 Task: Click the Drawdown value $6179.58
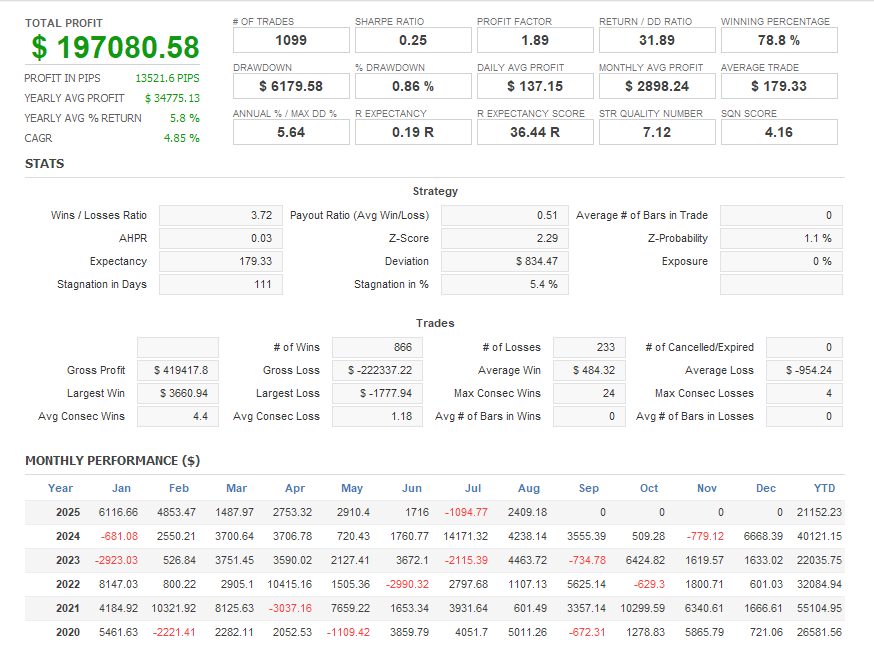[291, 86]
